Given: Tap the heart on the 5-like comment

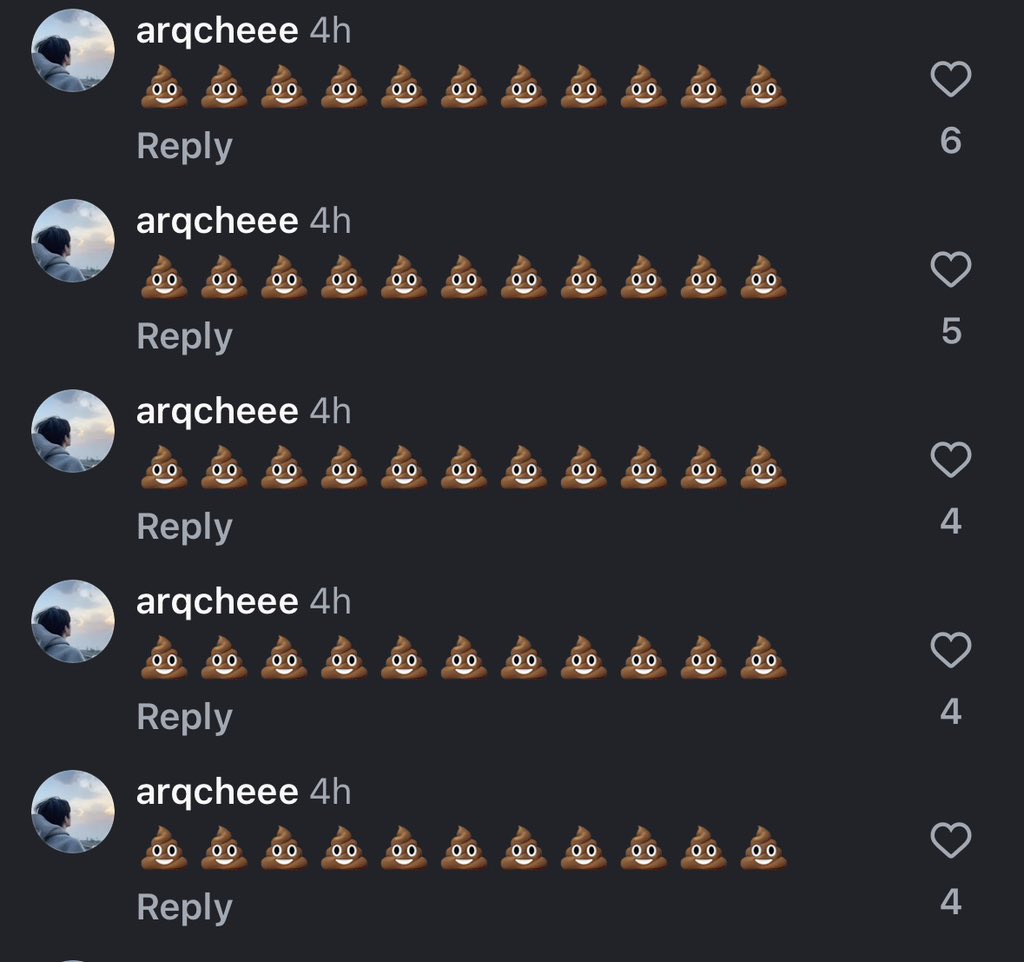Looking at the screenshot, I should coord(950,269).
